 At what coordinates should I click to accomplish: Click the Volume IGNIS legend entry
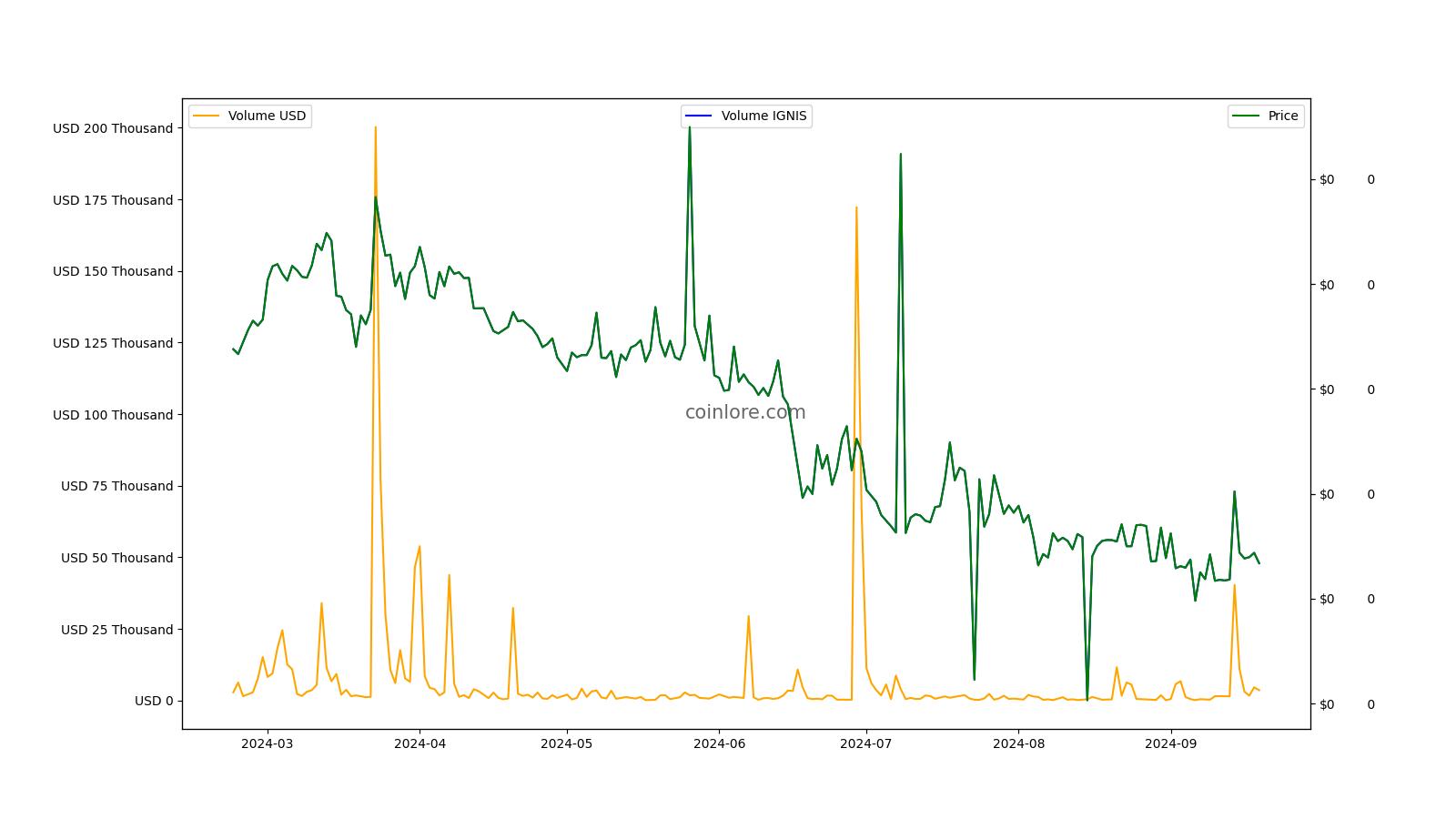pos(746,116)
